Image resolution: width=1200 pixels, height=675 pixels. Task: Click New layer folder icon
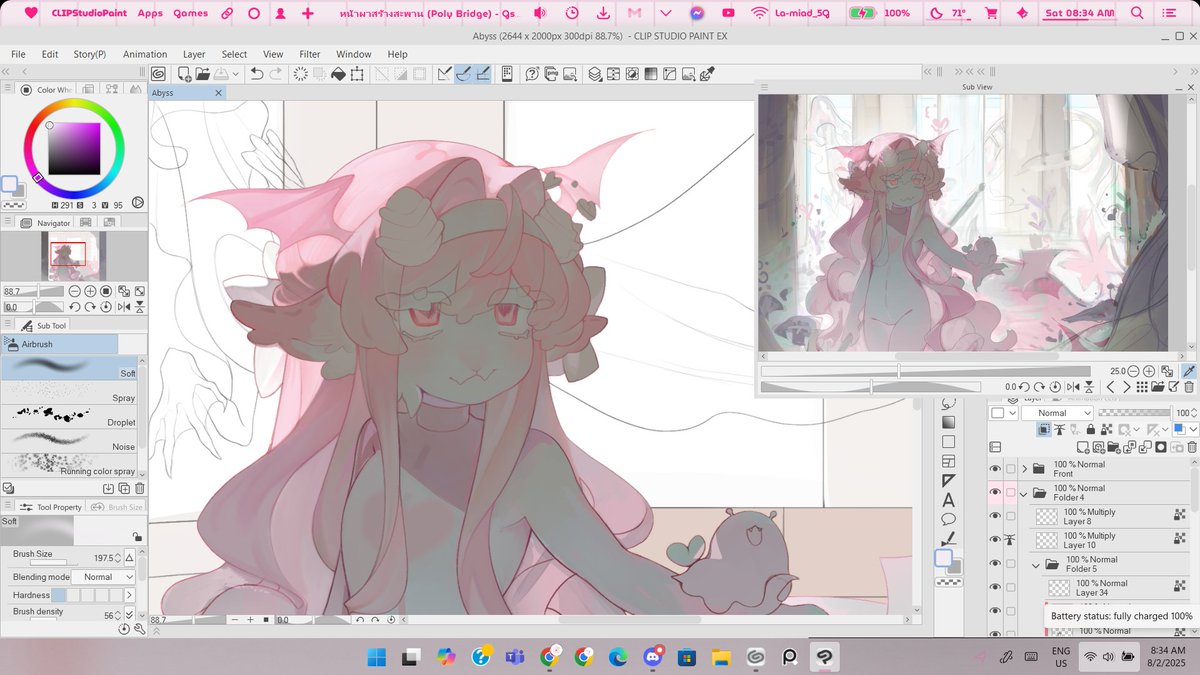pos(1115,447)
